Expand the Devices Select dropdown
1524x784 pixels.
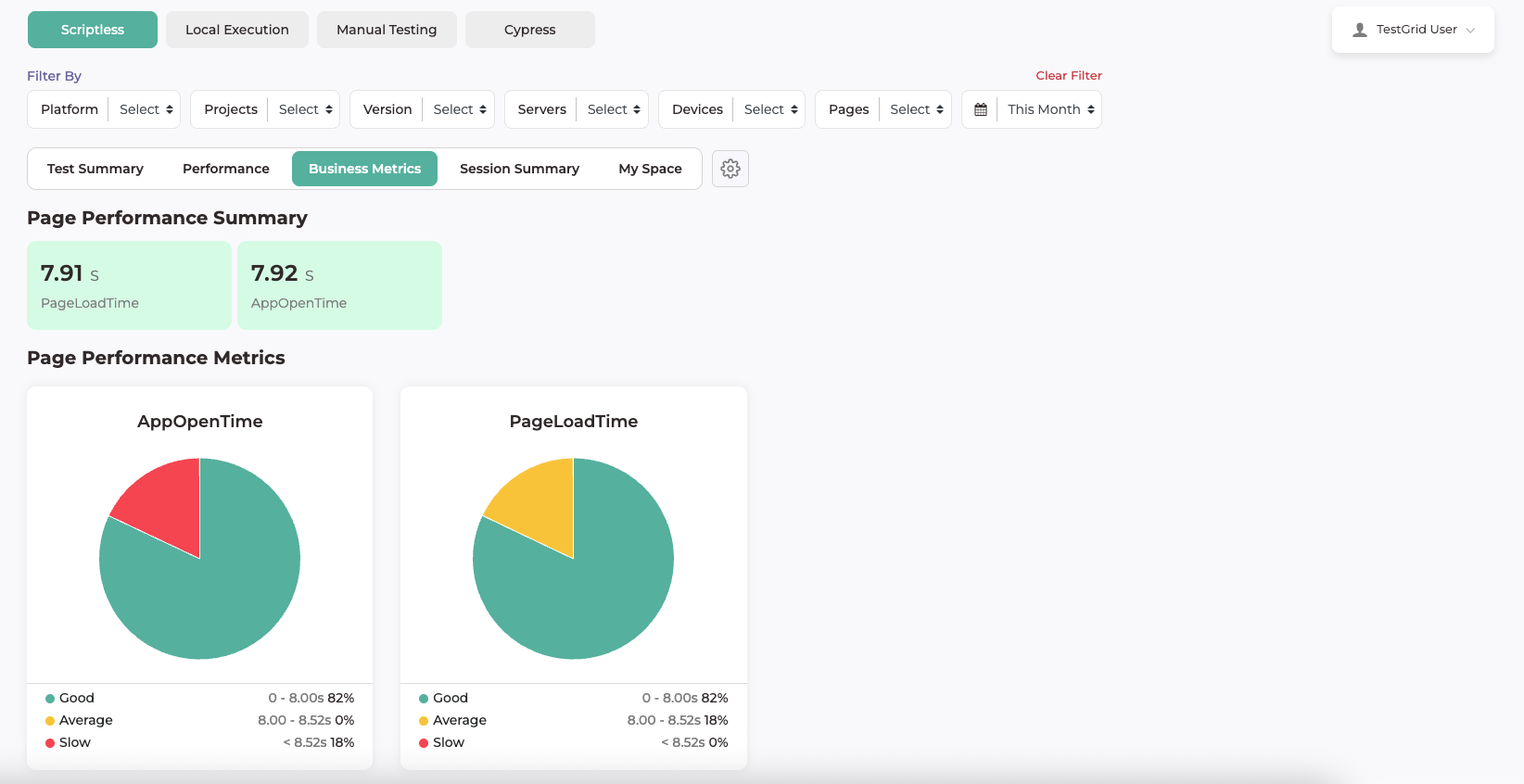[770, 109]
